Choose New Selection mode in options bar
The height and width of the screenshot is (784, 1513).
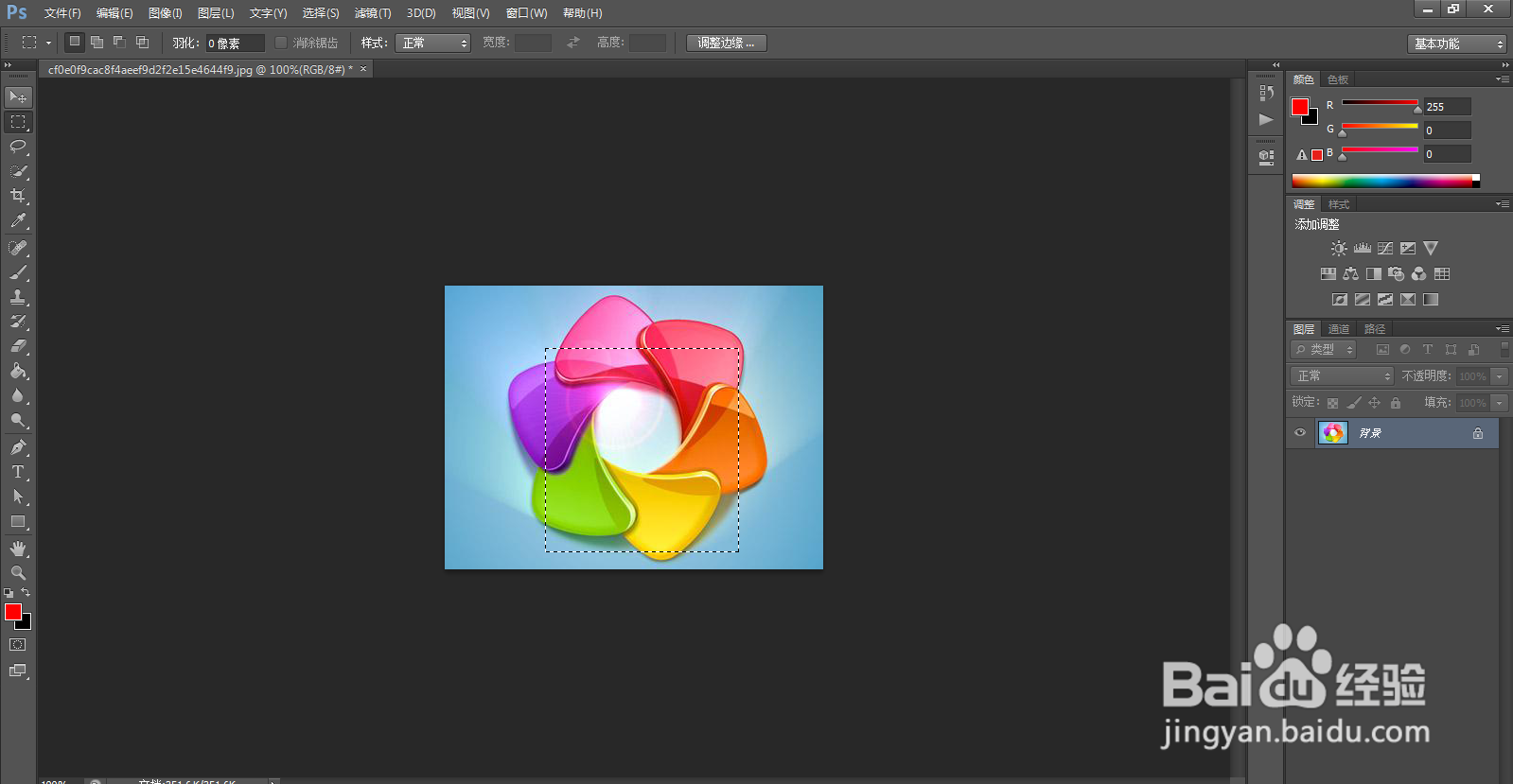pyautogui.click(x=74, y=43)
